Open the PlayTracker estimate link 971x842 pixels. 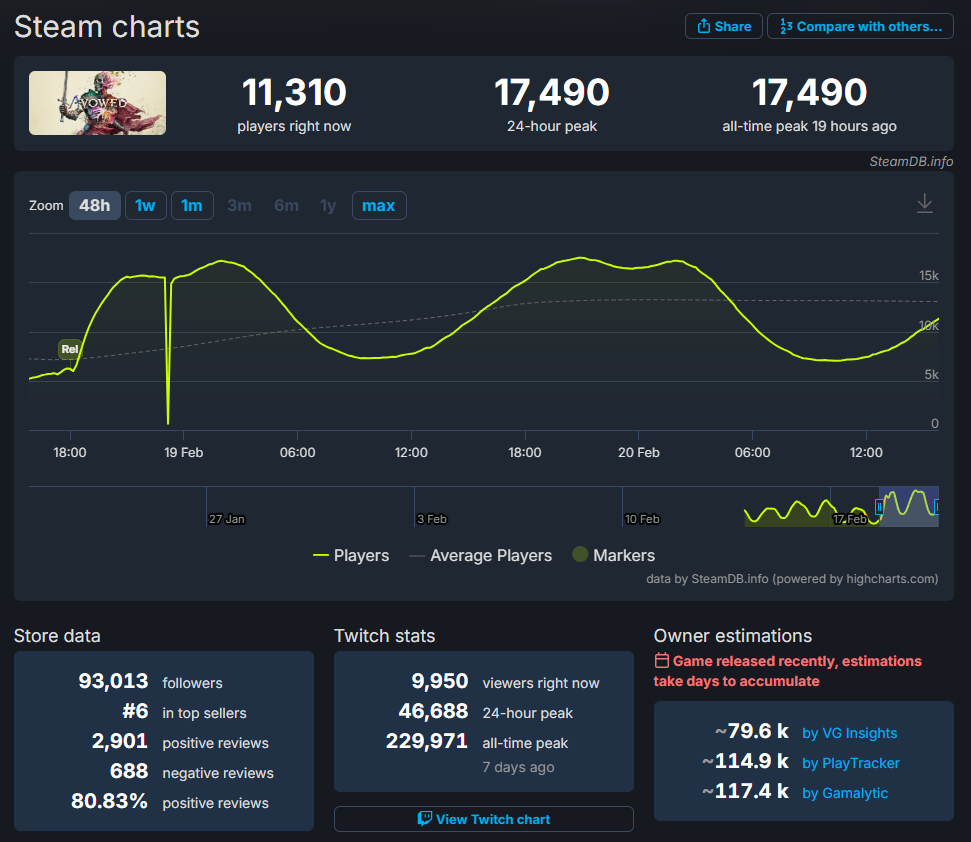tap(851, 763)
